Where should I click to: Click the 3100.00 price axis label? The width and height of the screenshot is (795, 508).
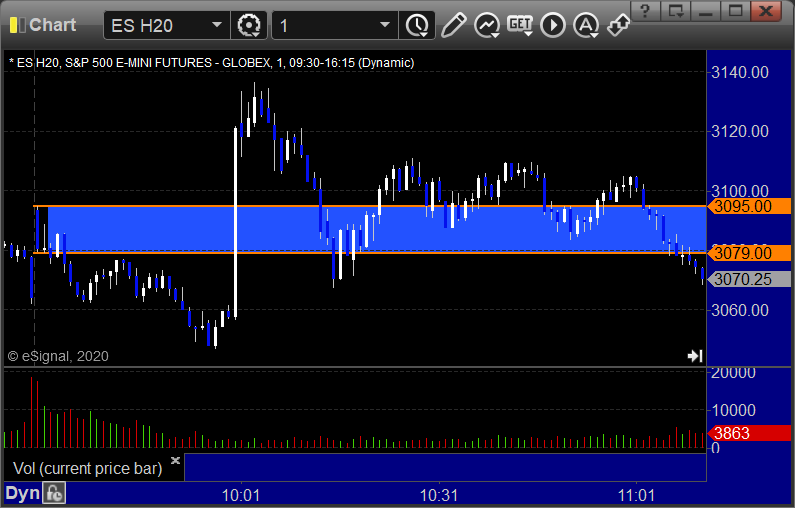click(x=740, y=191)
